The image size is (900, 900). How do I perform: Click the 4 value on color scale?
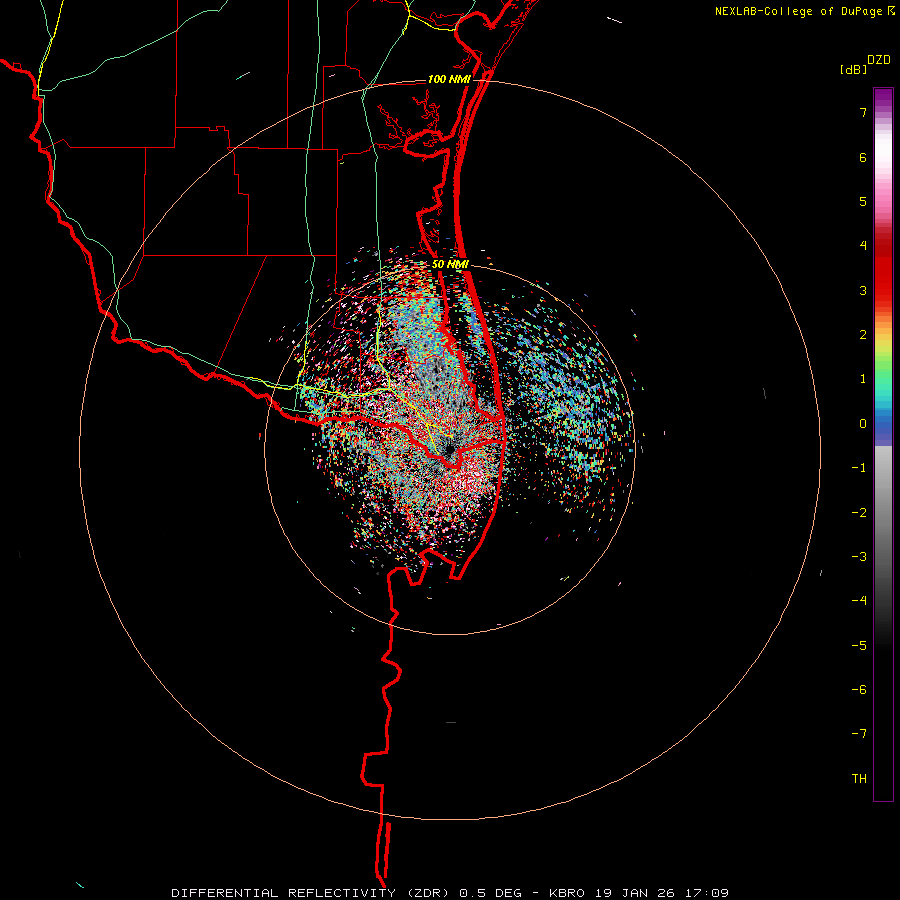tap(863, 246)
